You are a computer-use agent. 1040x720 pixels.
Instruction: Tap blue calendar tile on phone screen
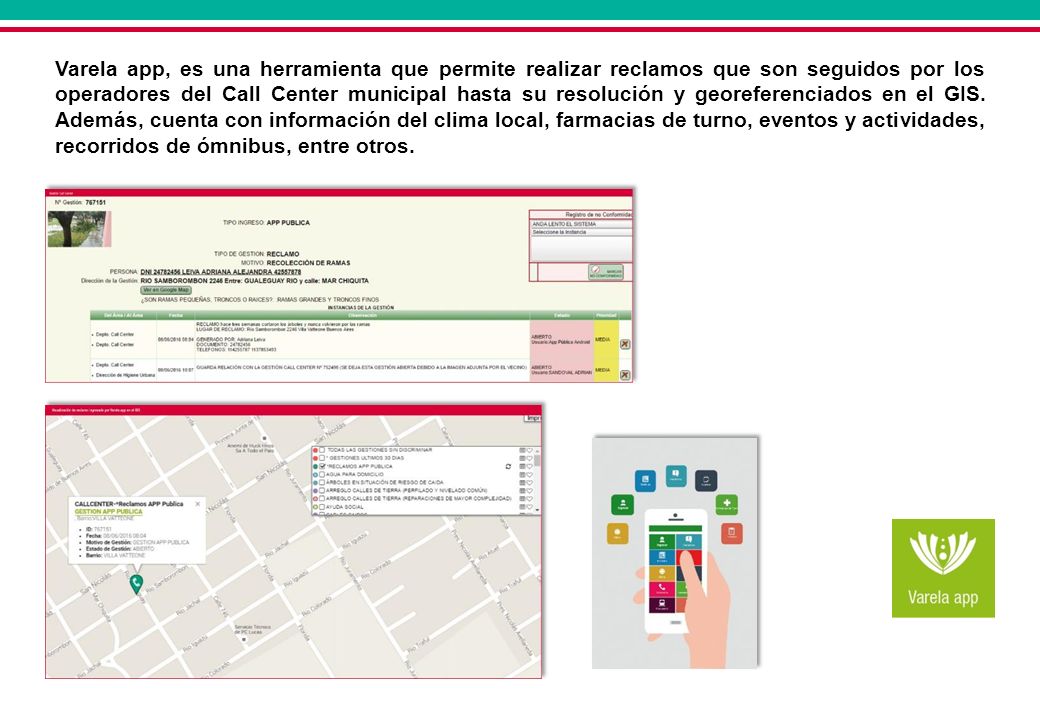pos(661,558)
